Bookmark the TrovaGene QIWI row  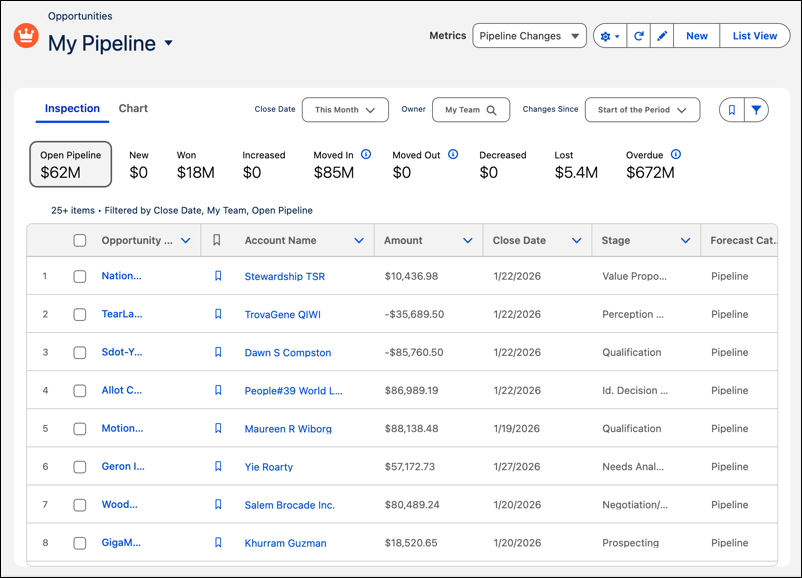[x=218, y=314]
